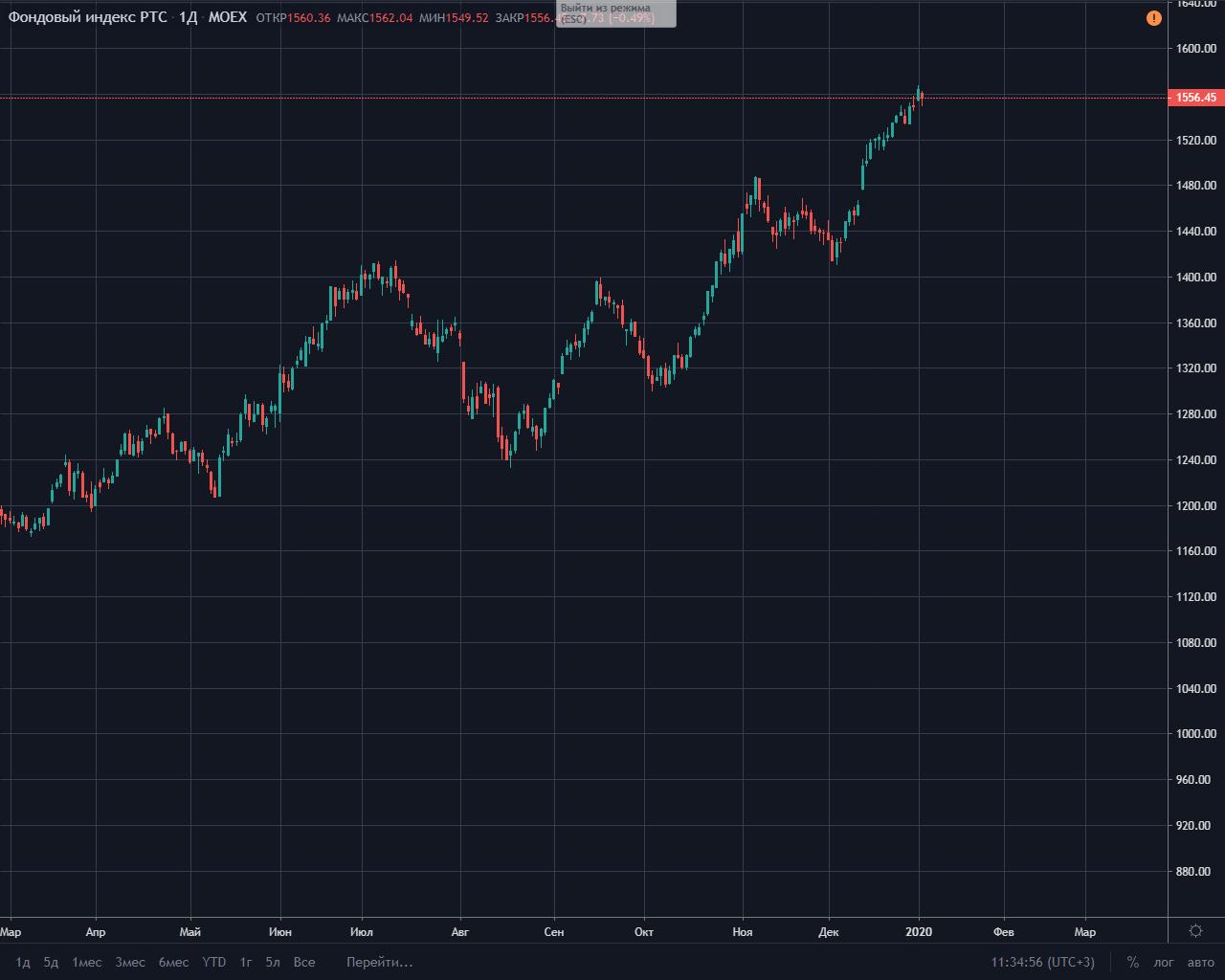Screen dimensions: 1225x980
Task: Click the orange warning indicator icon
Action: pos(1154,18)
